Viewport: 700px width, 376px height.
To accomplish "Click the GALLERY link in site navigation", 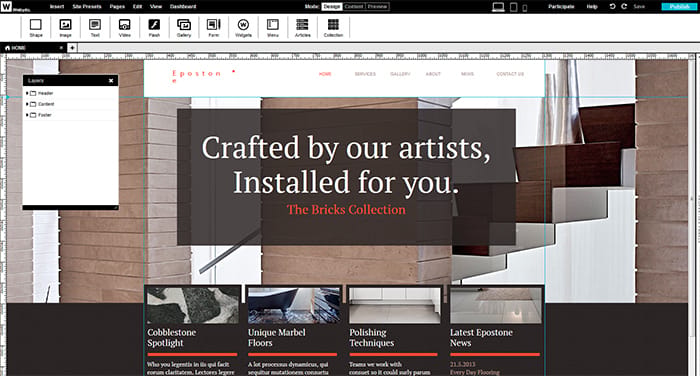I will [x=400, y=74].
